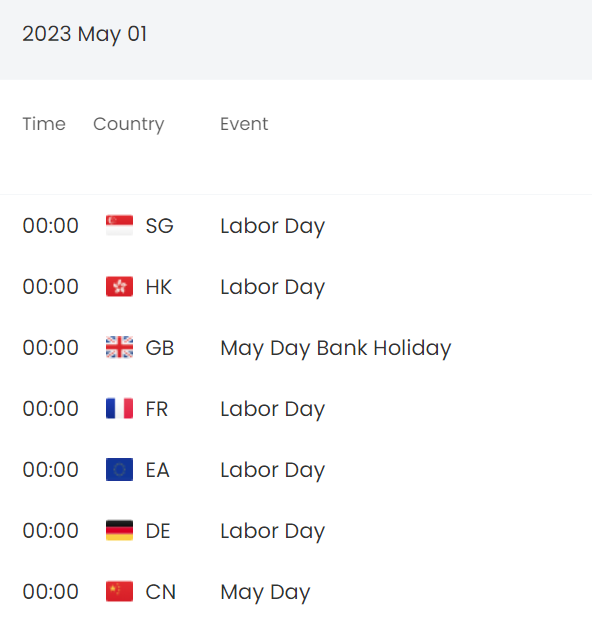Click the 2023 May 01 date heading

coord(85,34)
